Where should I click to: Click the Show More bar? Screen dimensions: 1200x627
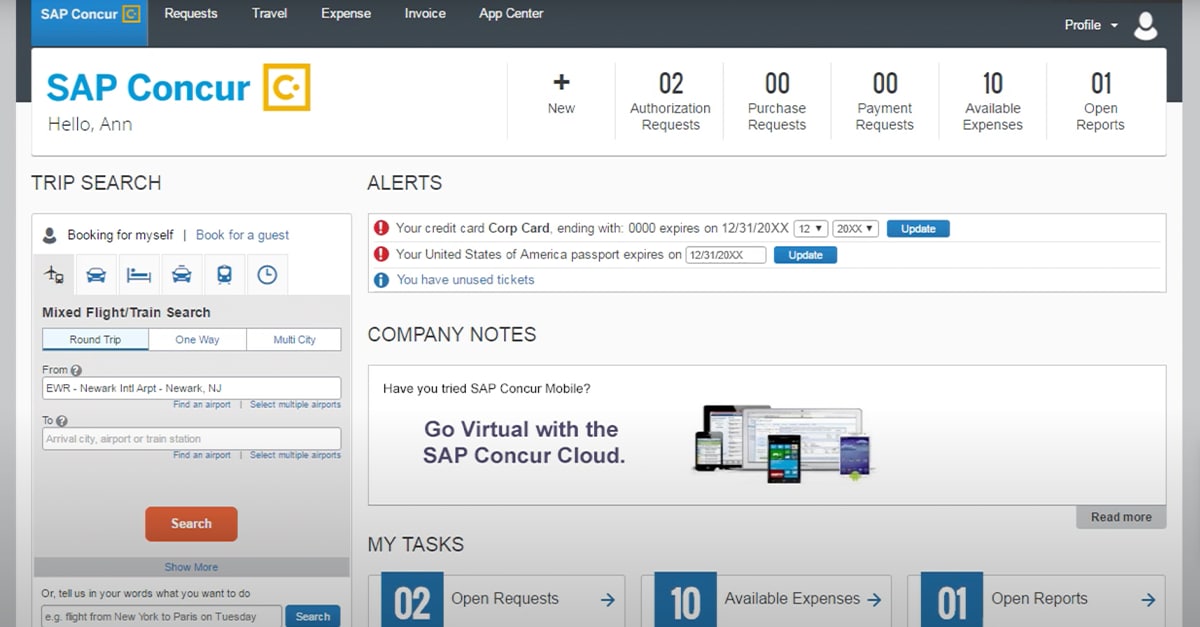(191, 567)
